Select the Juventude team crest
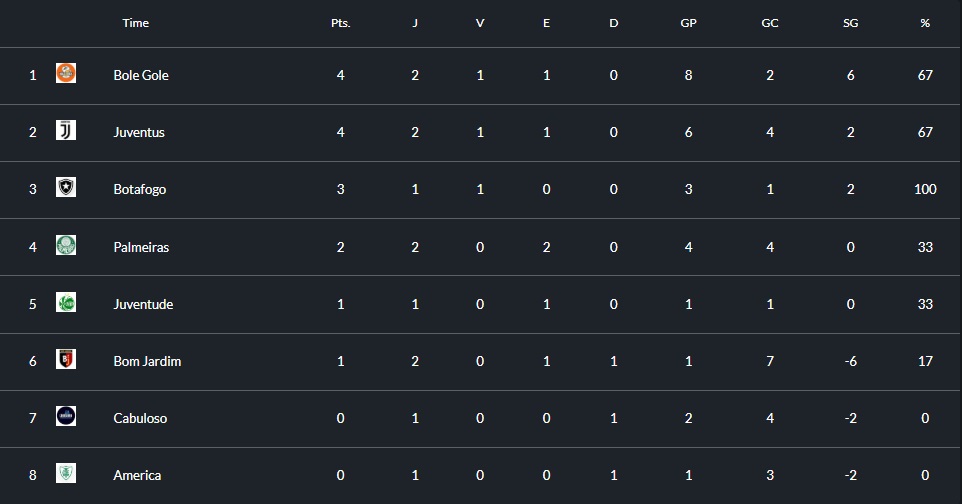Screen dimensions: 962x504 tap(66, 302)
